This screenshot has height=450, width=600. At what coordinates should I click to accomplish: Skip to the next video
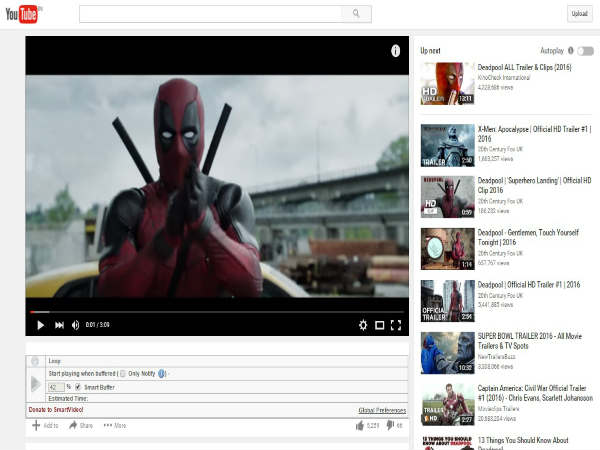point(59,325)
